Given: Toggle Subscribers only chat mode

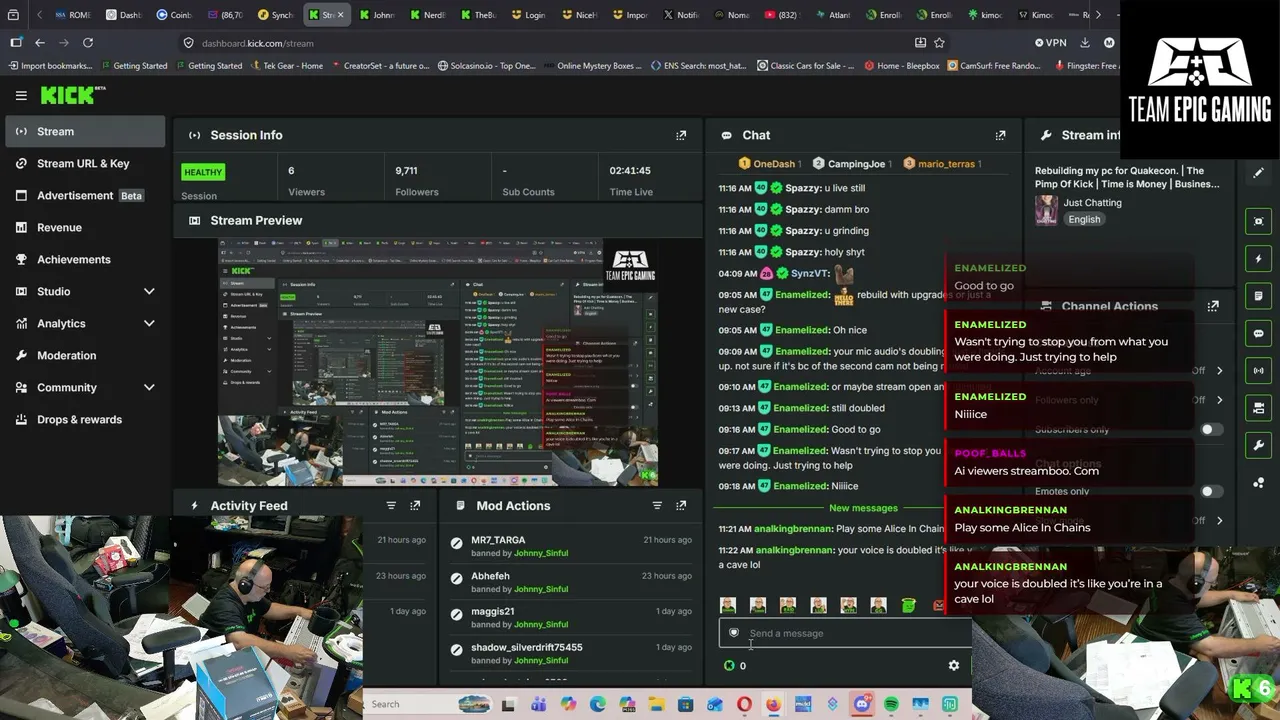Looking at the screenshot, I should [x=1211, y=430].
